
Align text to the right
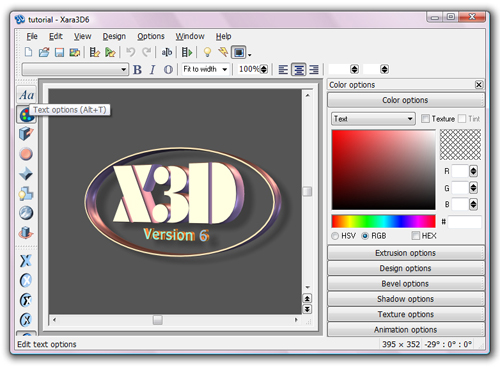pyautogui.click(x=314, y=69)
